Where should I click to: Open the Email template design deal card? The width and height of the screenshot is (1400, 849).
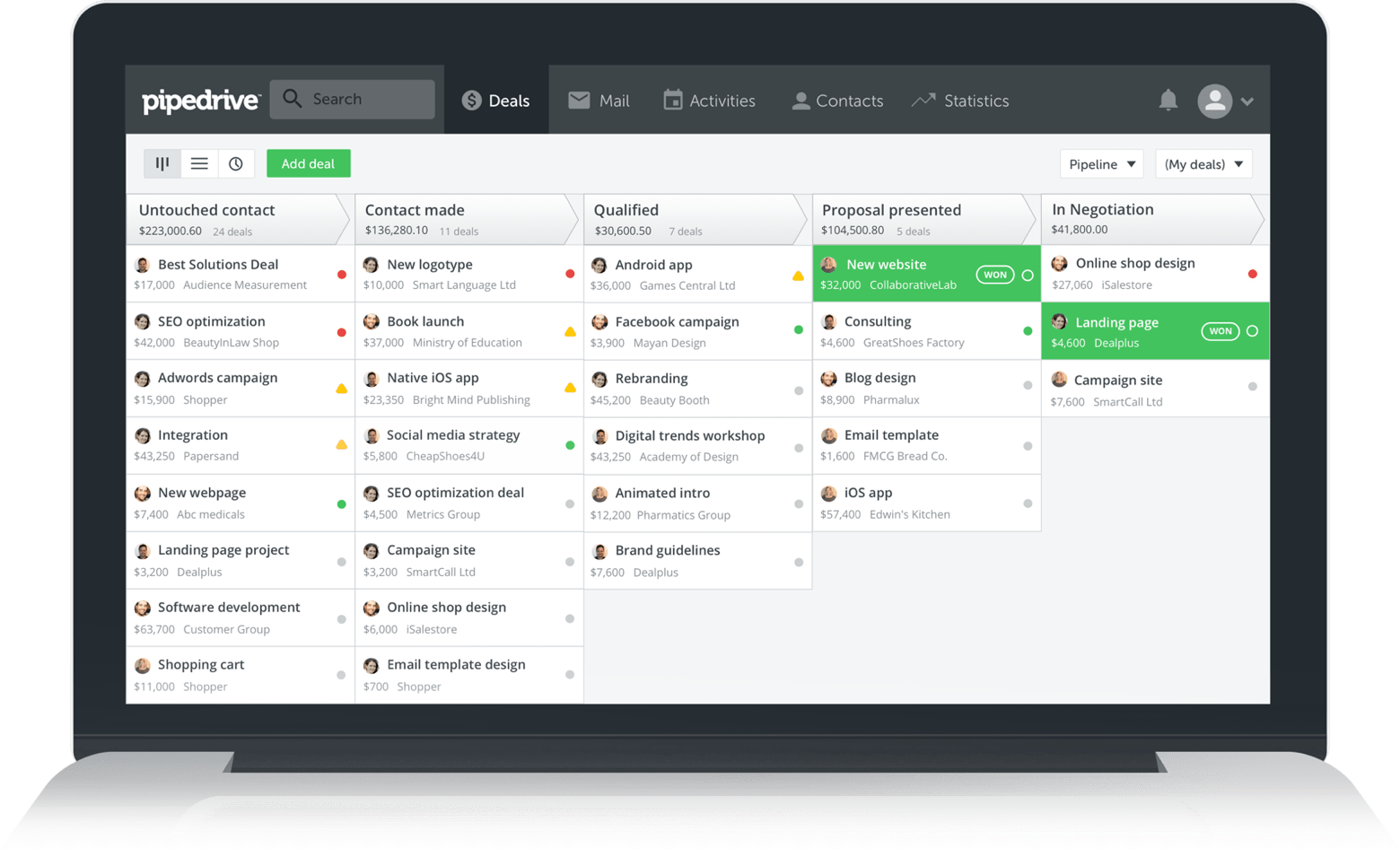point(468,675)
